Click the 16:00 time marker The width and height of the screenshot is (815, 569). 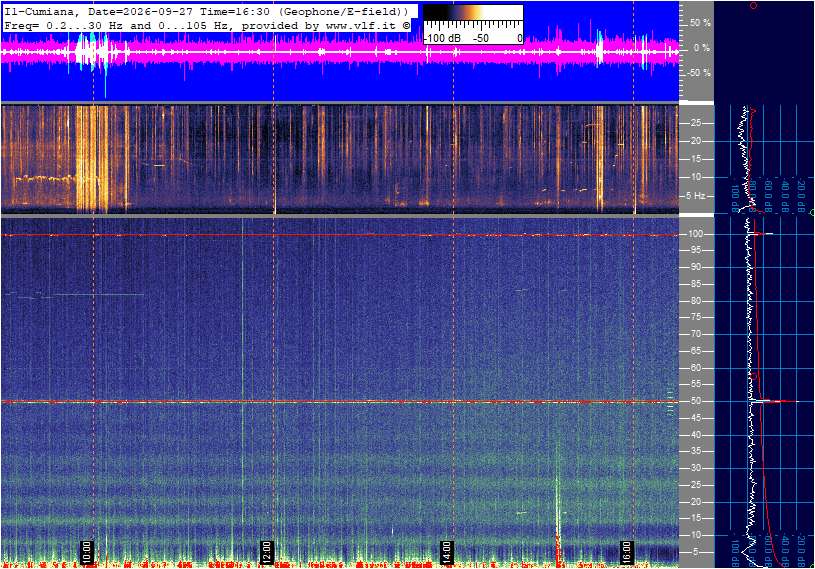[626, 552]
